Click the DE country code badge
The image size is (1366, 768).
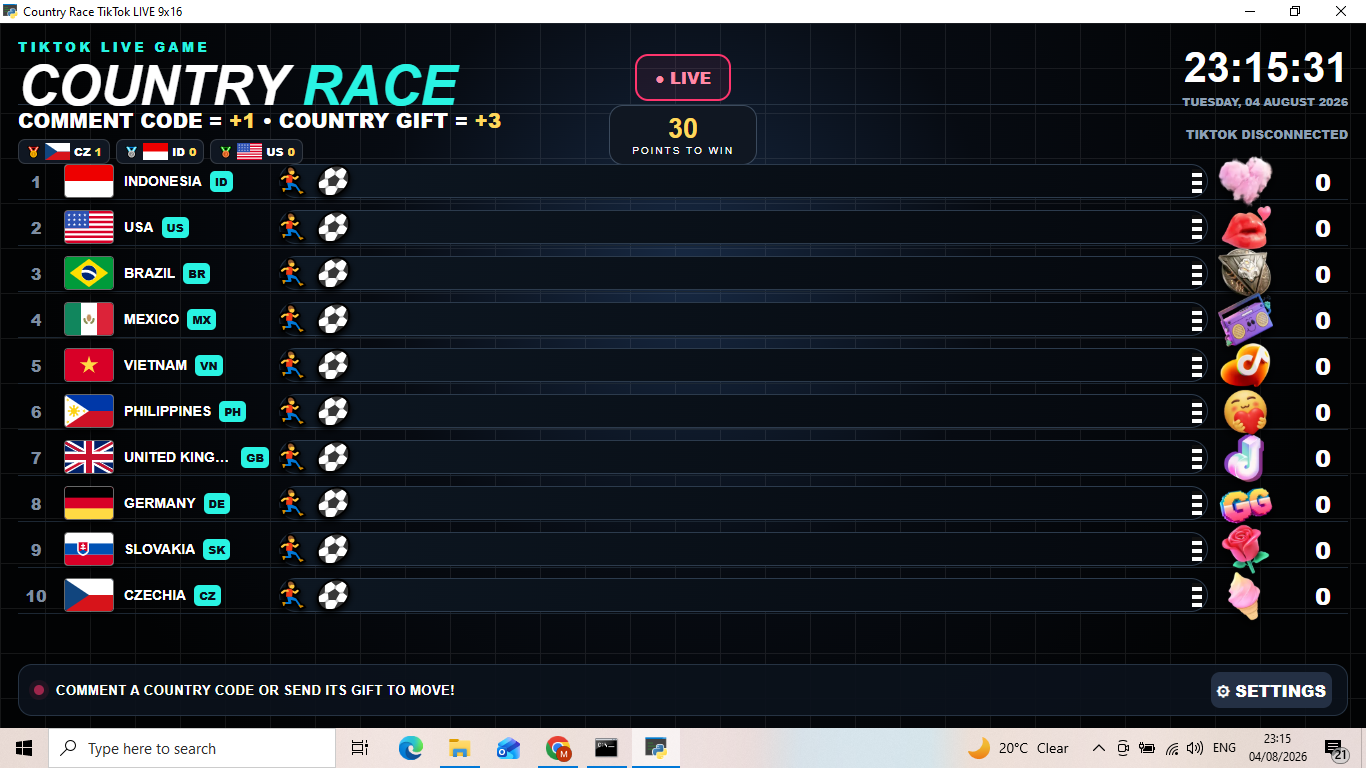coord(217,503)
